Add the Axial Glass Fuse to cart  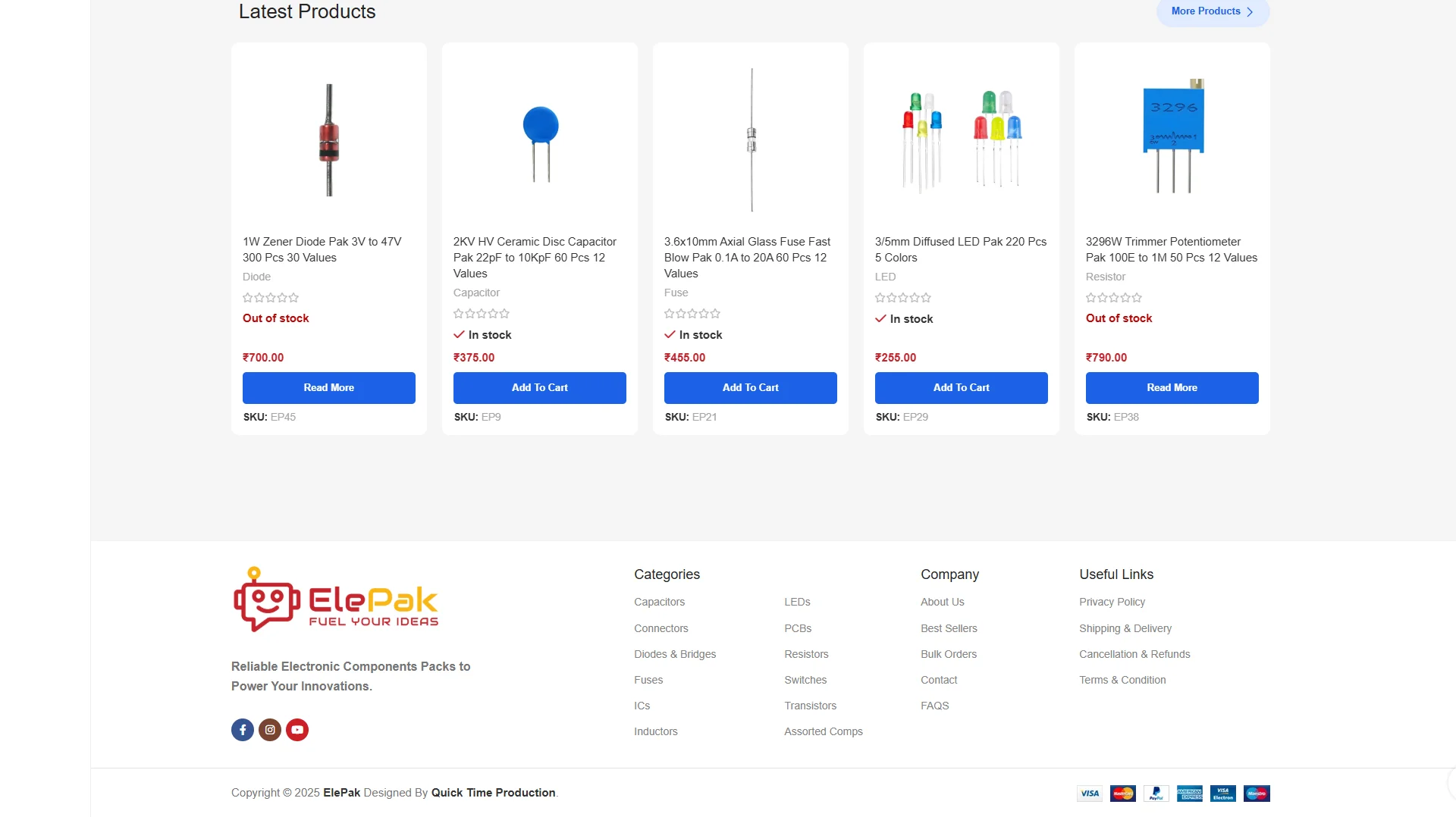(x=750, y=388)
